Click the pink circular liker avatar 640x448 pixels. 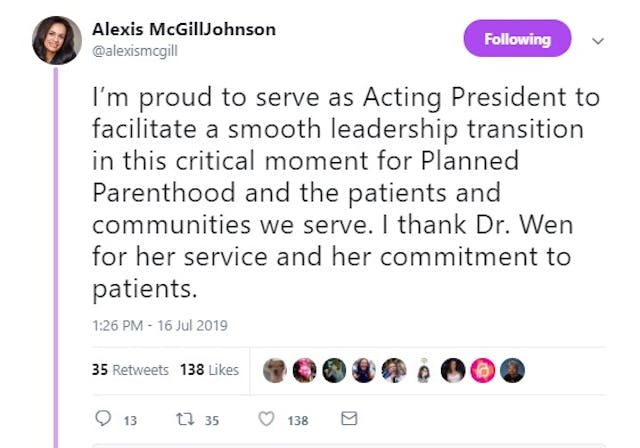[482, 370]
